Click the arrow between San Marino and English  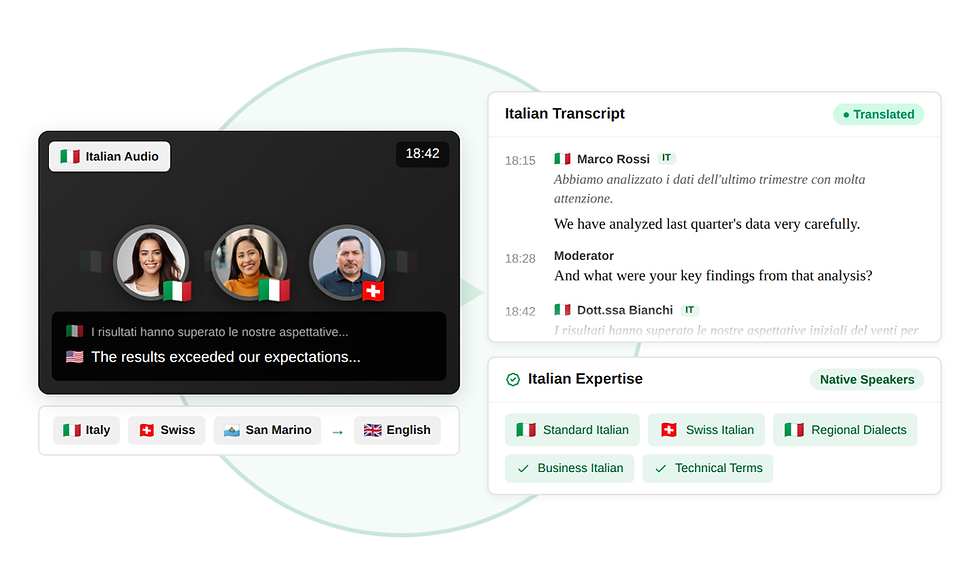tap(337, 430)
